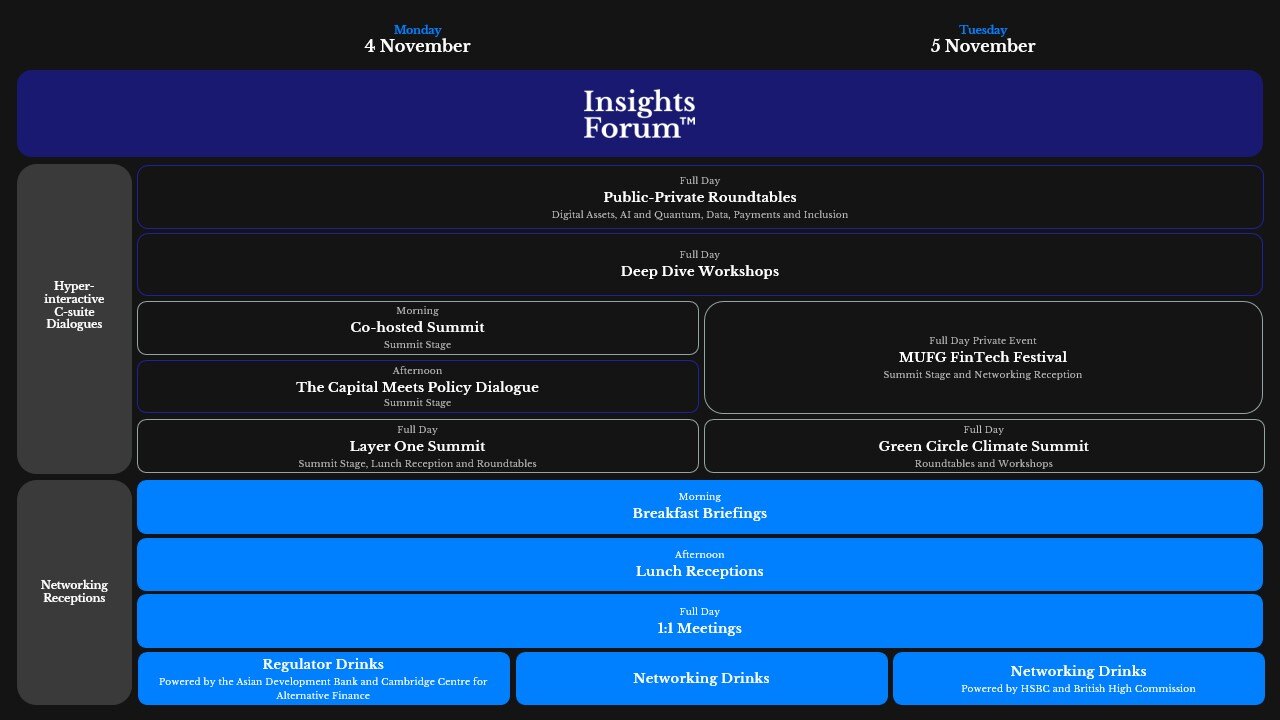The height and width of the screenshot is (720, 1280).
Task: Open the Regulator Drinks card
Action: [x=323, y=679]
